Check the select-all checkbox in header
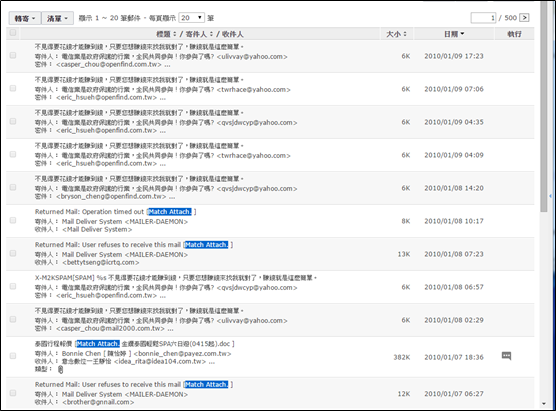Viewport: 556px width, 411px height. pyautogui.click(x=13, y=33)
